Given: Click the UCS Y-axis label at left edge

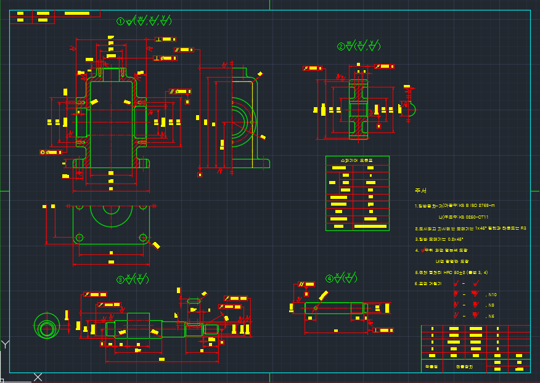Looking at the screenshot, I should [5, 344].
